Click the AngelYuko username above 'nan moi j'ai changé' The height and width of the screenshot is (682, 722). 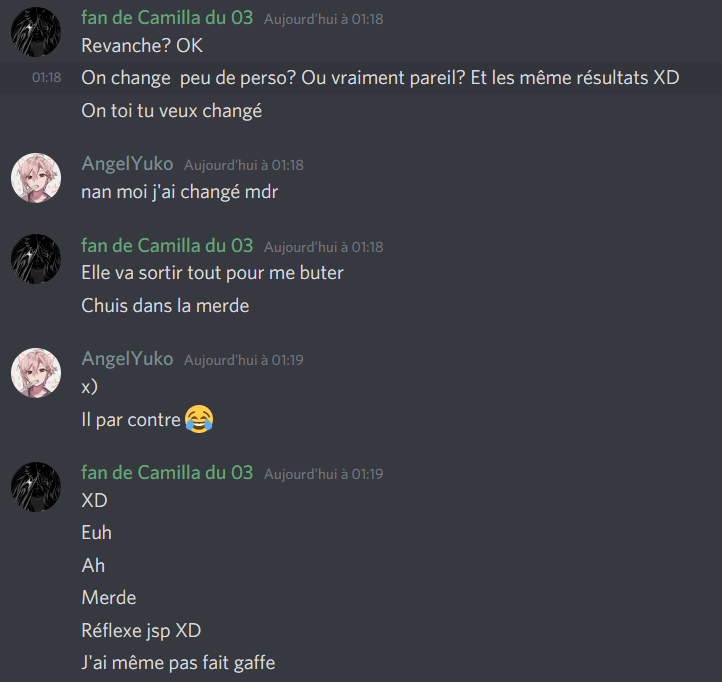[x=127, y=164]
